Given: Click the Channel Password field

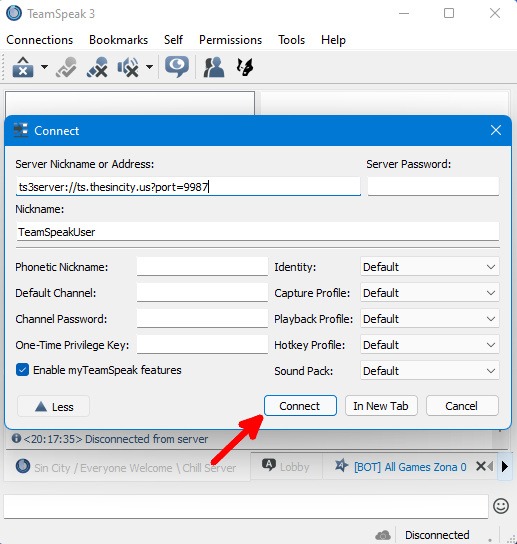Looking at the screenshot, I should click(x=202, y=318).
